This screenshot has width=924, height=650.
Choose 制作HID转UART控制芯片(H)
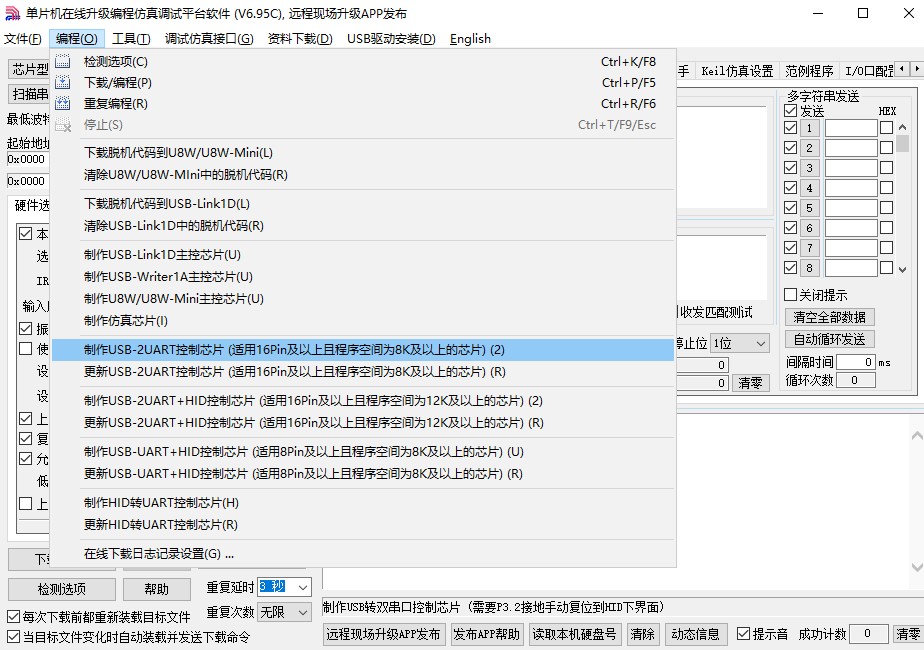[x=363, y=503]
